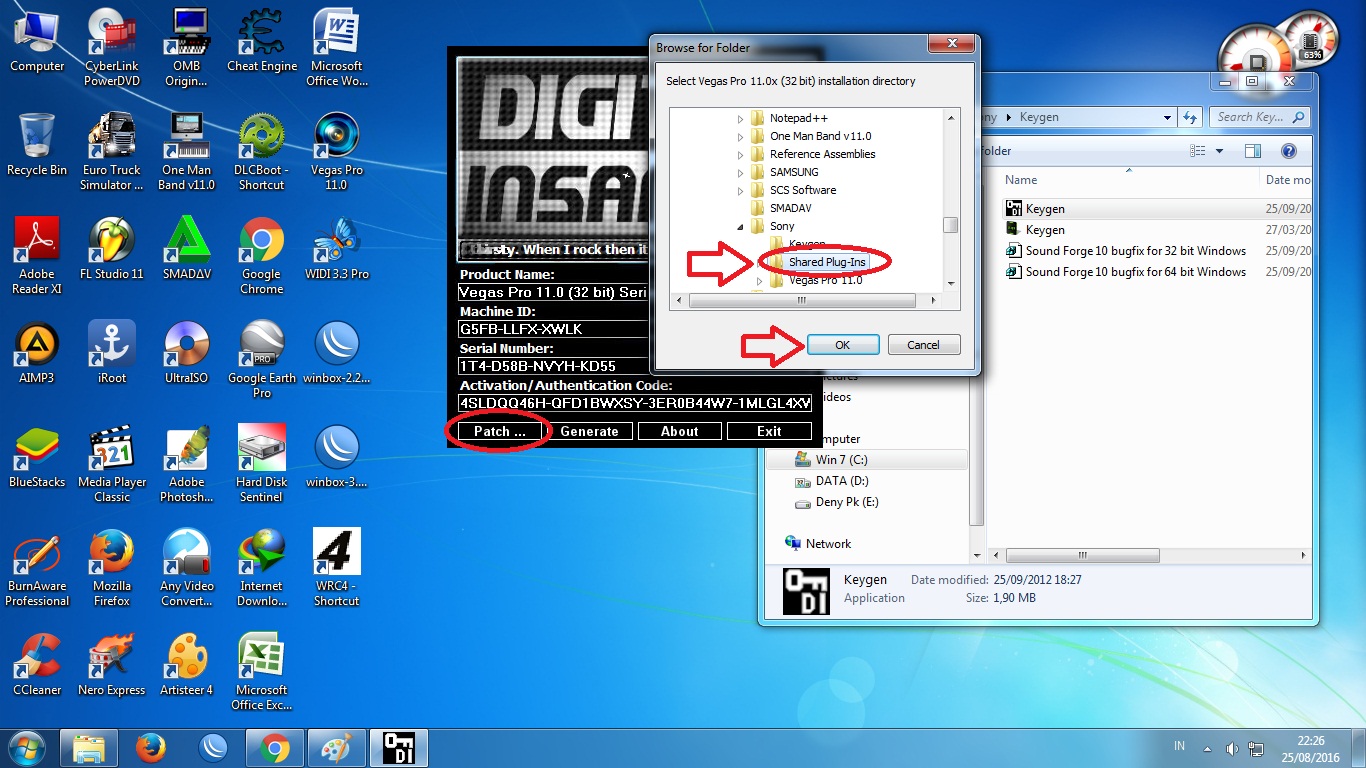Image resolution: width=1366 pixels, height=768 pixels.
Task: Launch AIMP3 desktop shortcut
Action: 37,352
